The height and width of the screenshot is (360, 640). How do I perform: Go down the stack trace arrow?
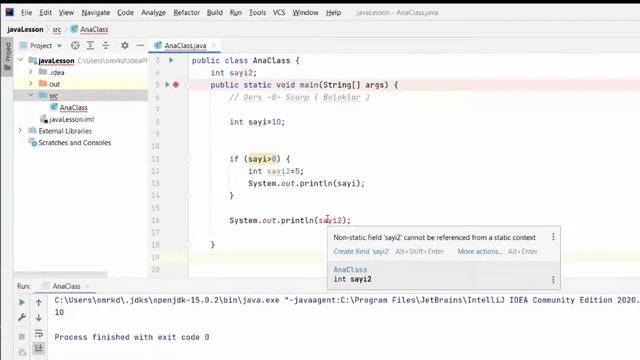[x=39, y=317]
